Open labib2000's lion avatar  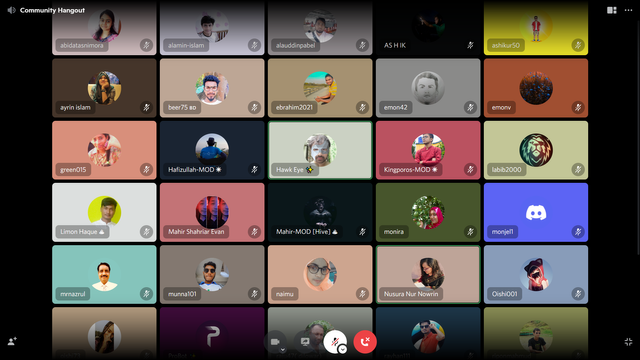tap(536, 150)
